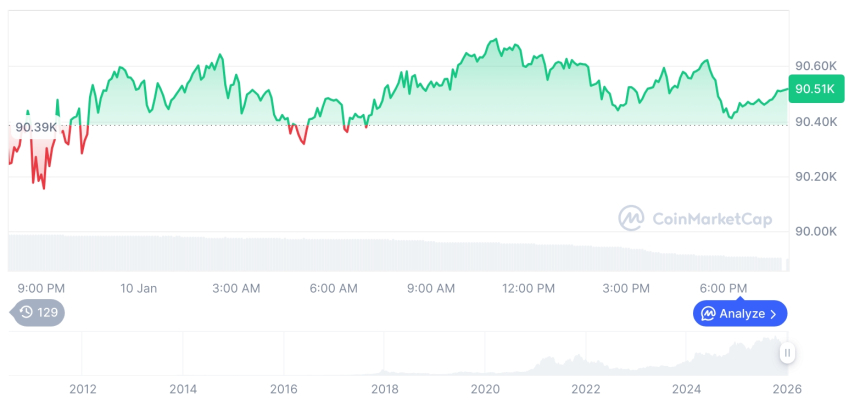
Task: Click the 90.39K opening price label
Action: pos(36,126)
